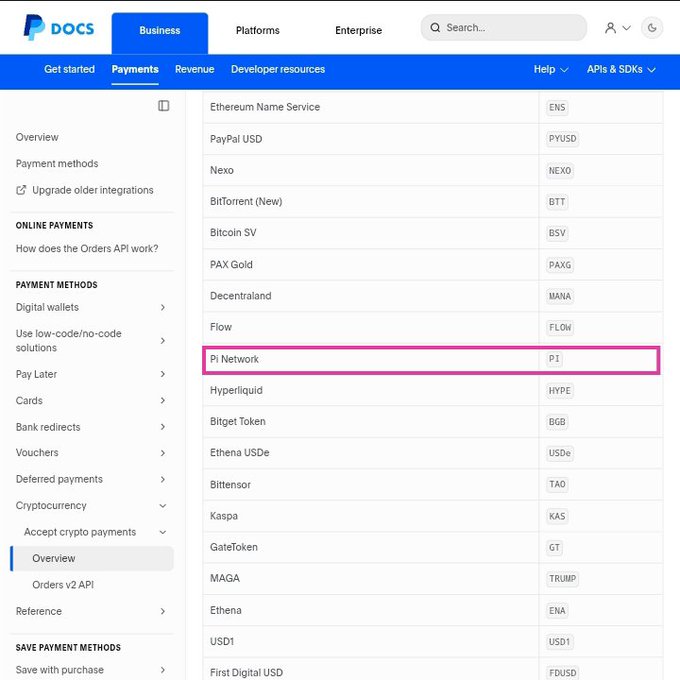Click the USD1 ticker code badge
The height and width of the screenshot is (680, 680).
[559, 642]
